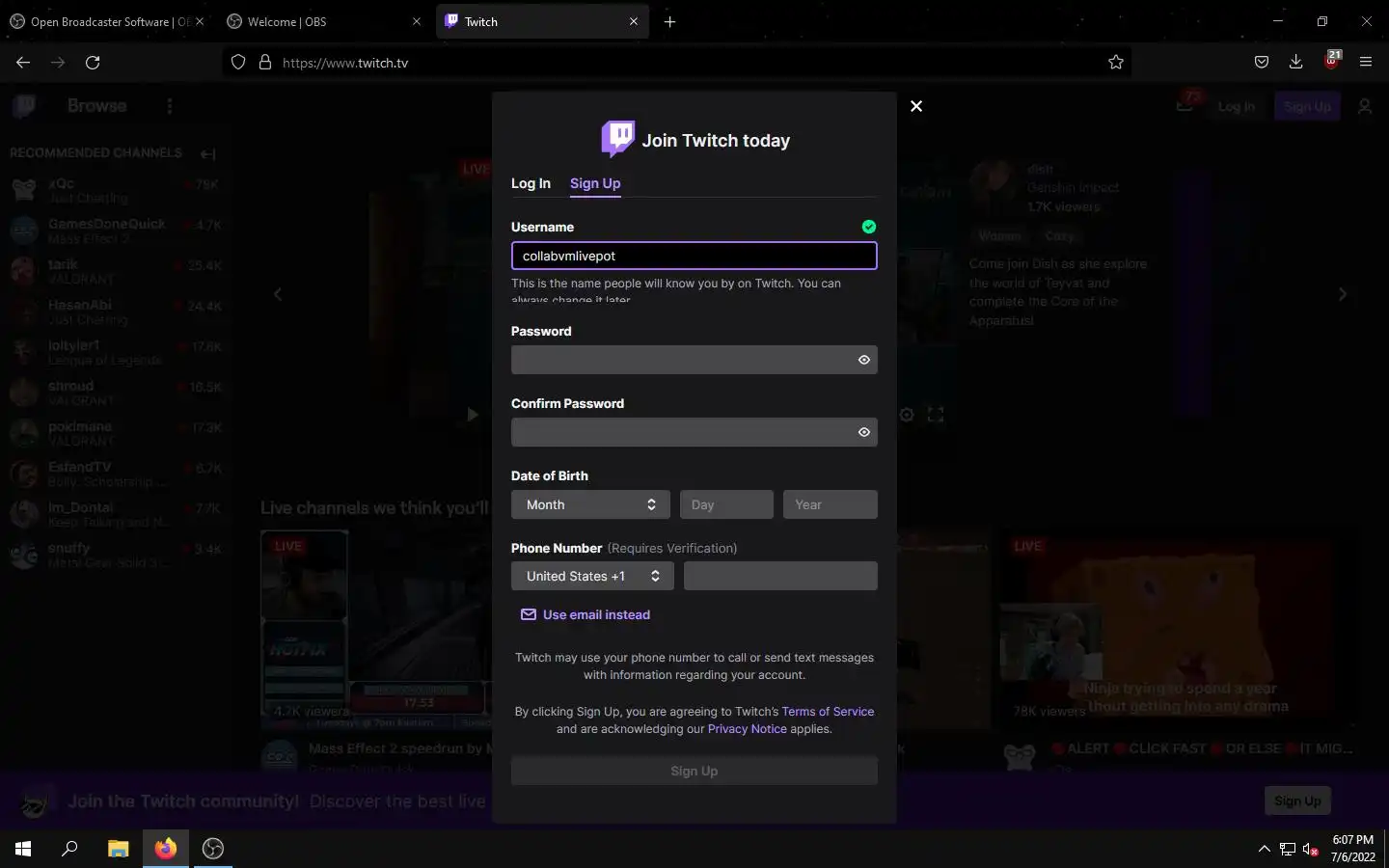1389x868 pixels.
Task: Play the featured stream video
Action: (472, 415)
